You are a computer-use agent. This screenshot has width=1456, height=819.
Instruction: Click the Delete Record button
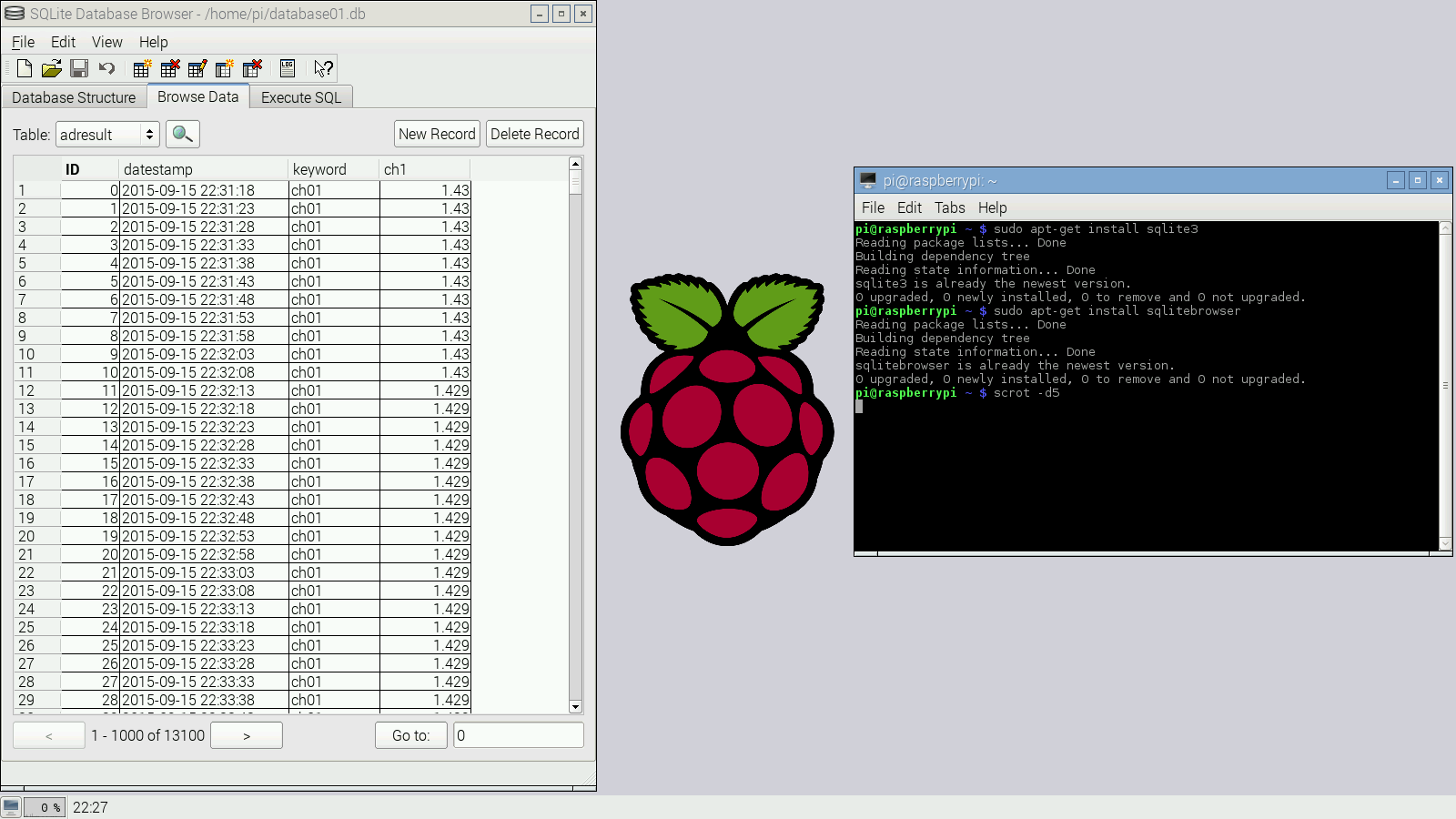(535, 134)
